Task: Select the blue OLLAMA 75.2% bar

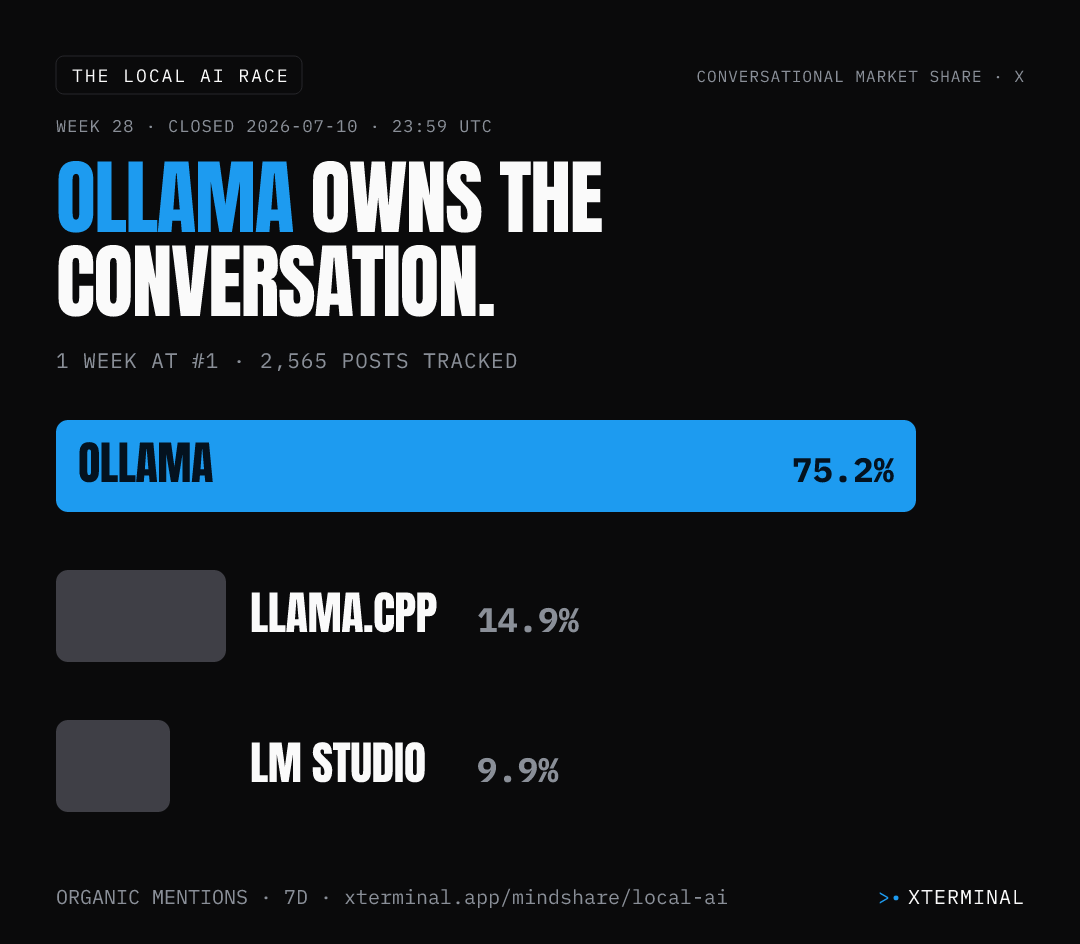Action: 486,465
